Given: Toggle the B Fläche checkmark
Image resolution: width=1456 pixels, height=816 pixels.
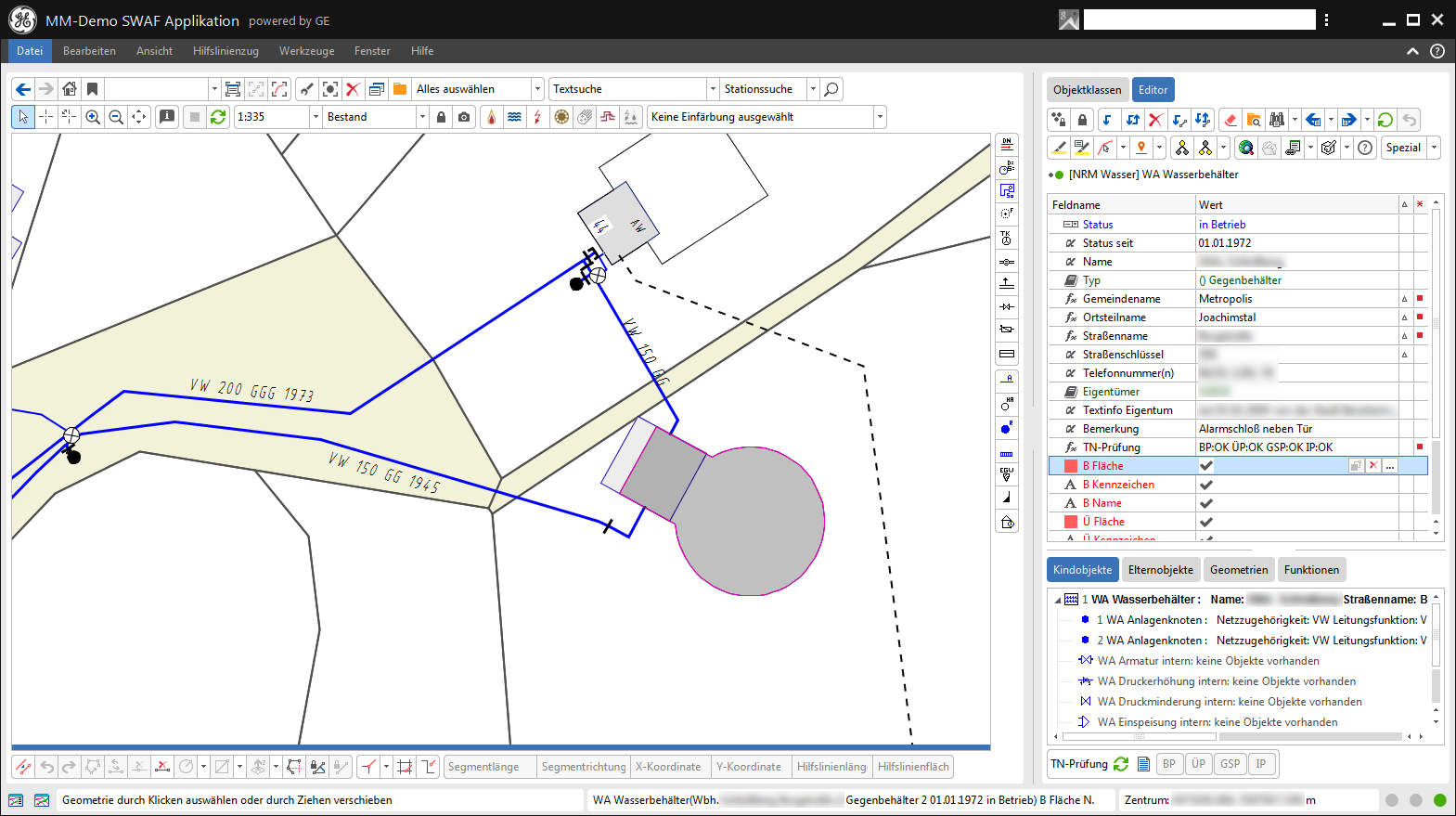Looking at the screenshot, I should click(1206, 466).
